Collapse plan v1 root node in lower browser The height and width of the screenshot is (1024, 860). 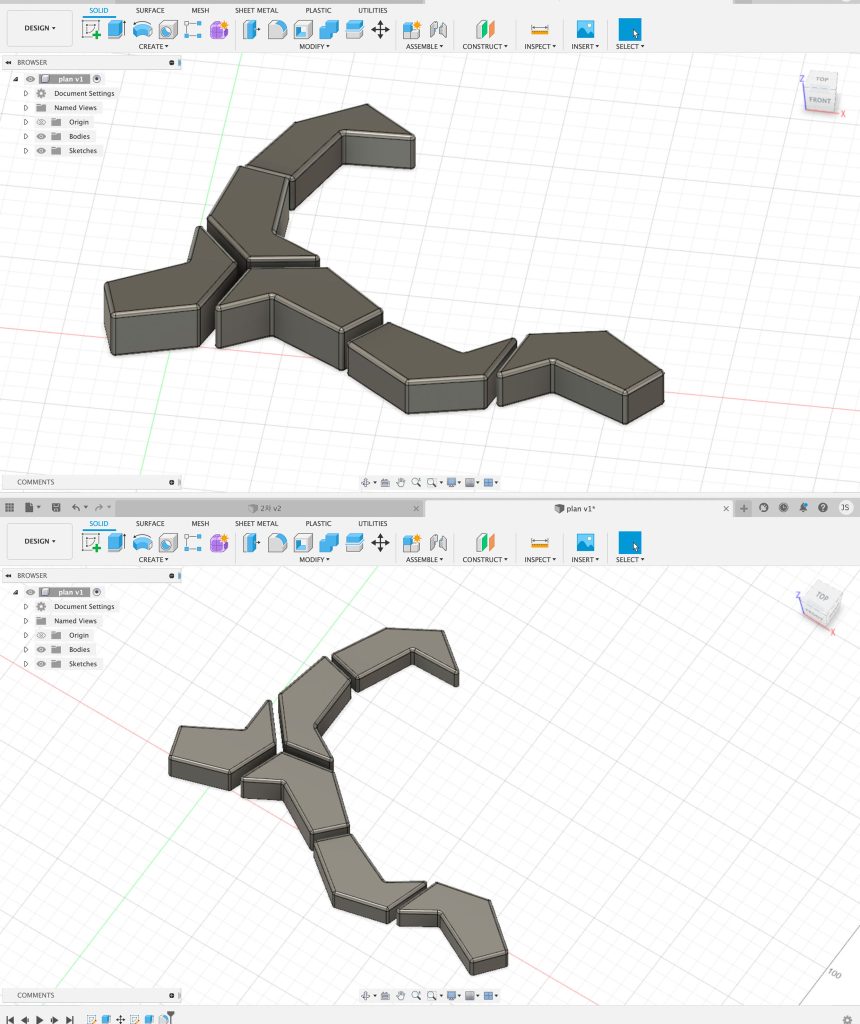16,592
